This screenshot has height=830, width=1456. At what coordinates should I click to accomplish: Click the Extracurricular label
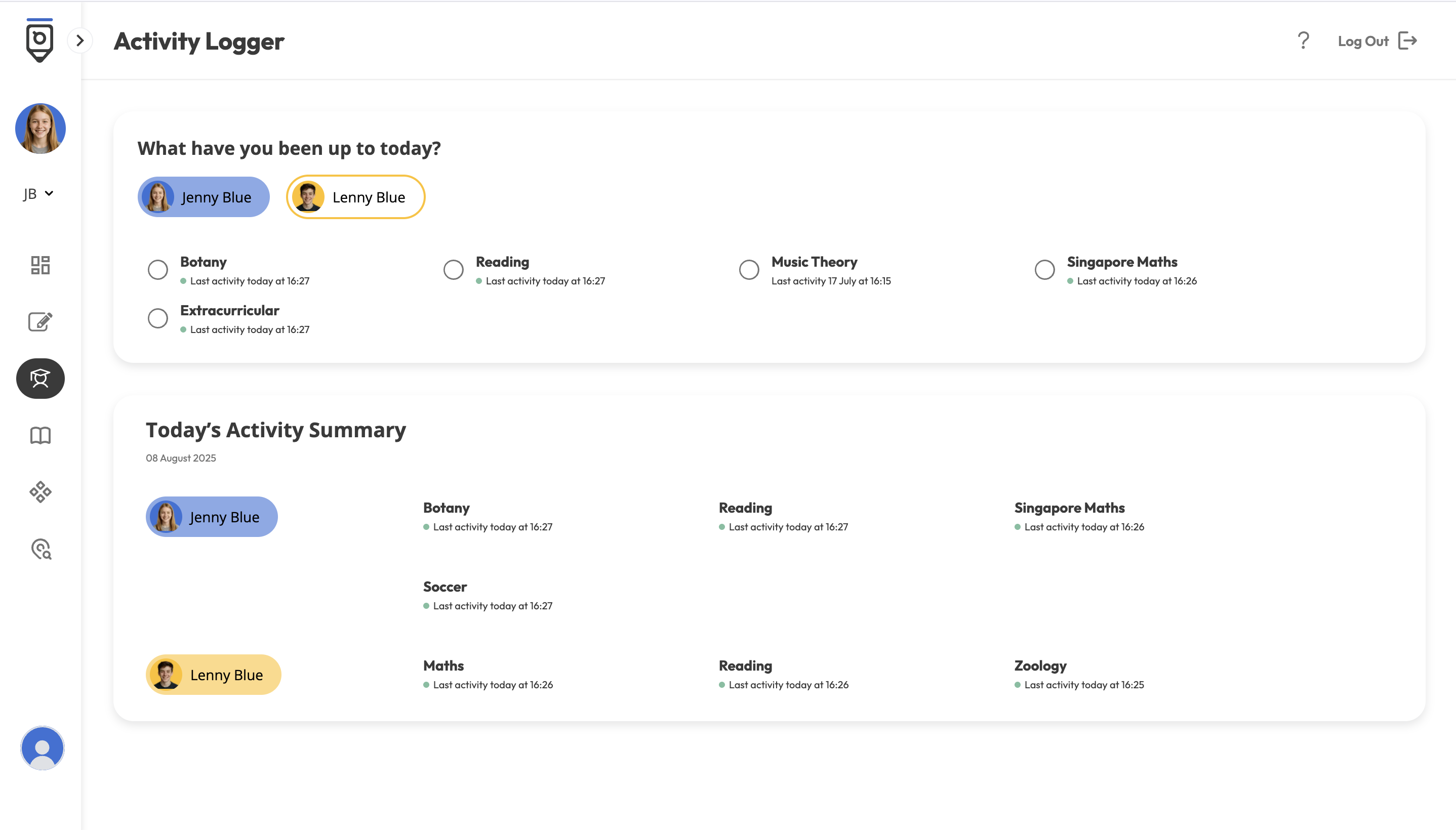230,310
